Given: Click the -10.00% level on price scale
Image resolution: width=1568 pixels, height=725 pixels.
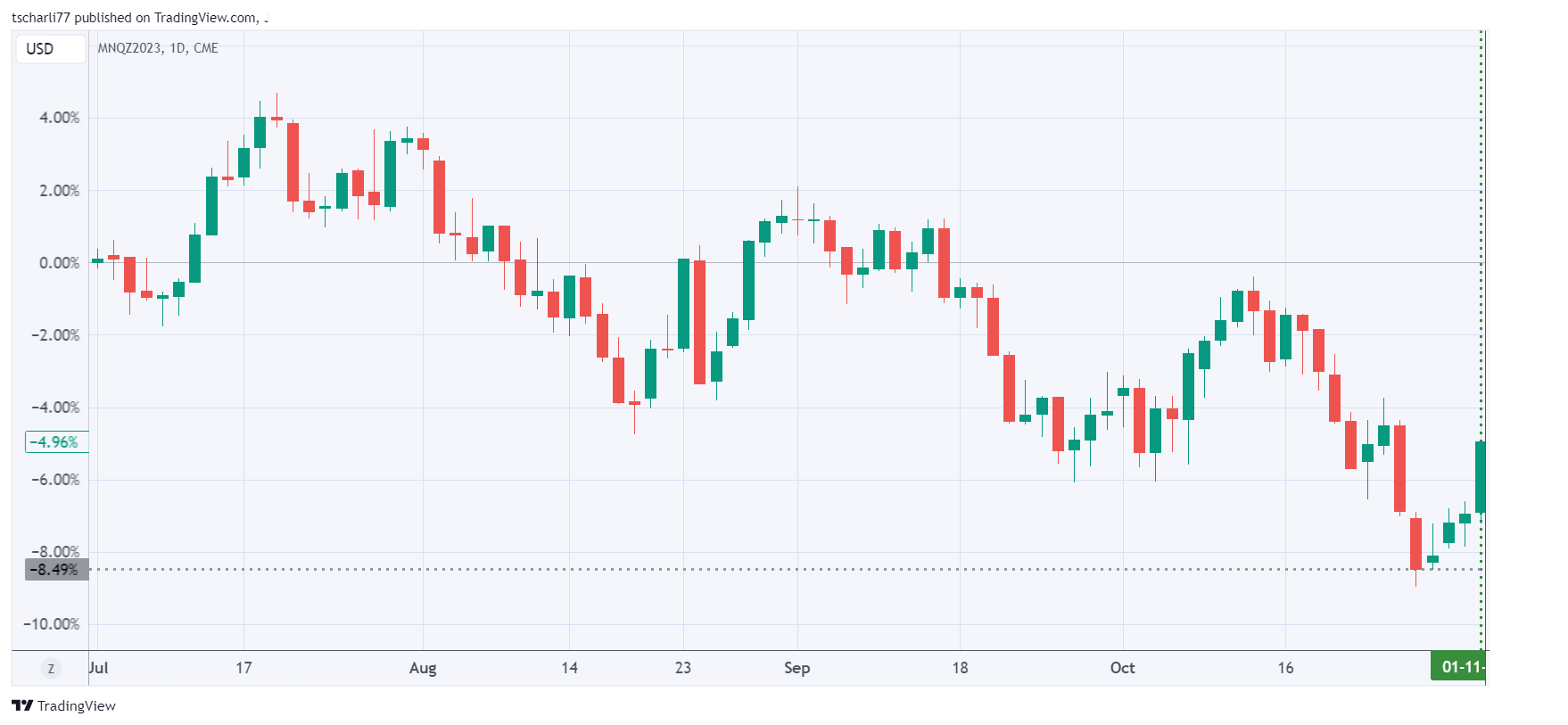Looking at the screenshot, I should 52,624.
